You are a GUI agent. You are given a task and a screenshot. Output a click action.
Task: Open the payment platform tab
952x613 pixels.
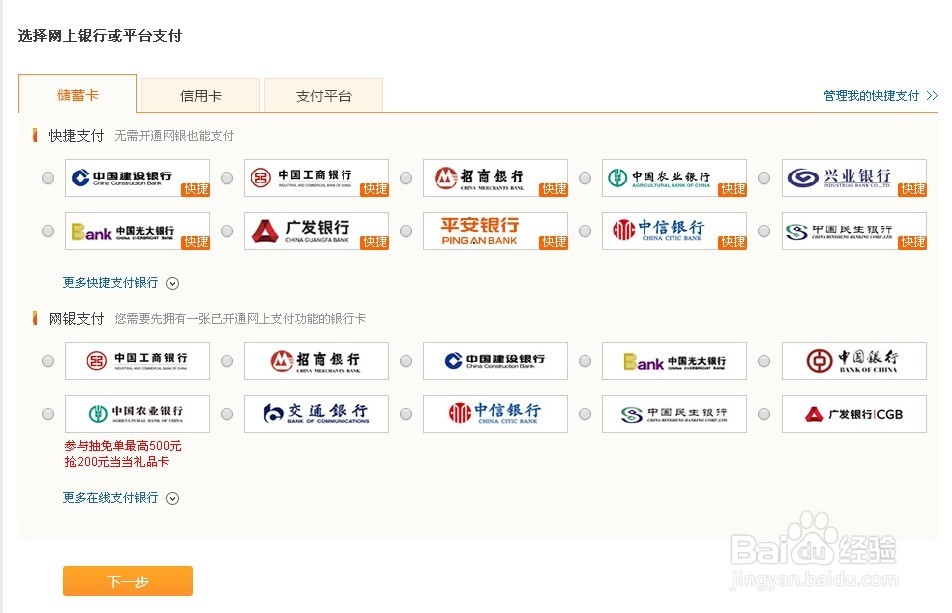(321, 94)
